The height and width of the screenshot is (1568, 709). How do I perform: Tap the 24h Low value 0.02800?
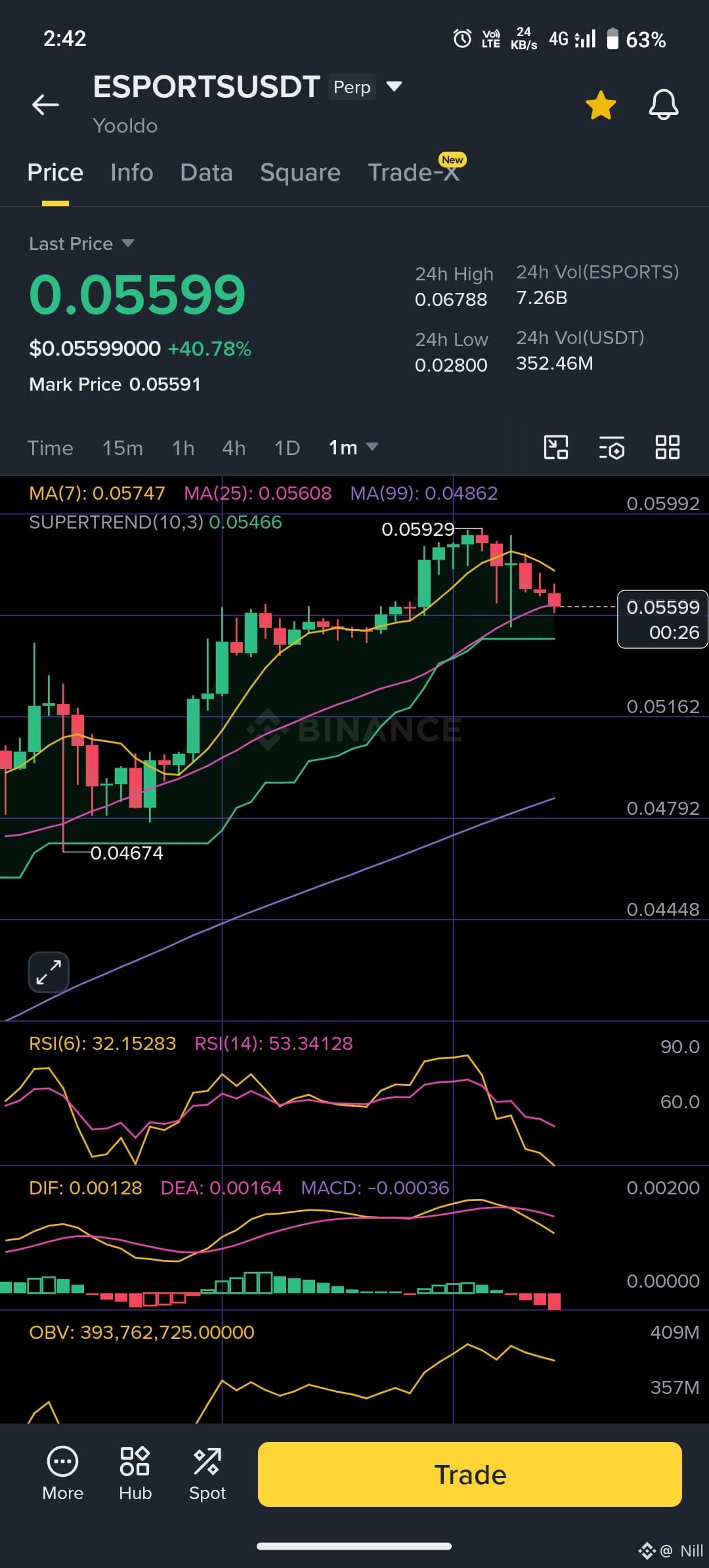point(451,365)
